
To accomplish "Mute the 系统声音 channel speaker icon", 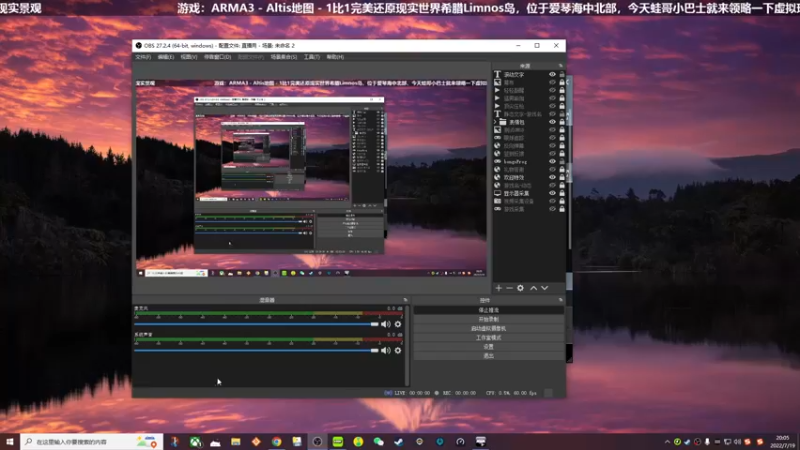I will tap(386, 351).
